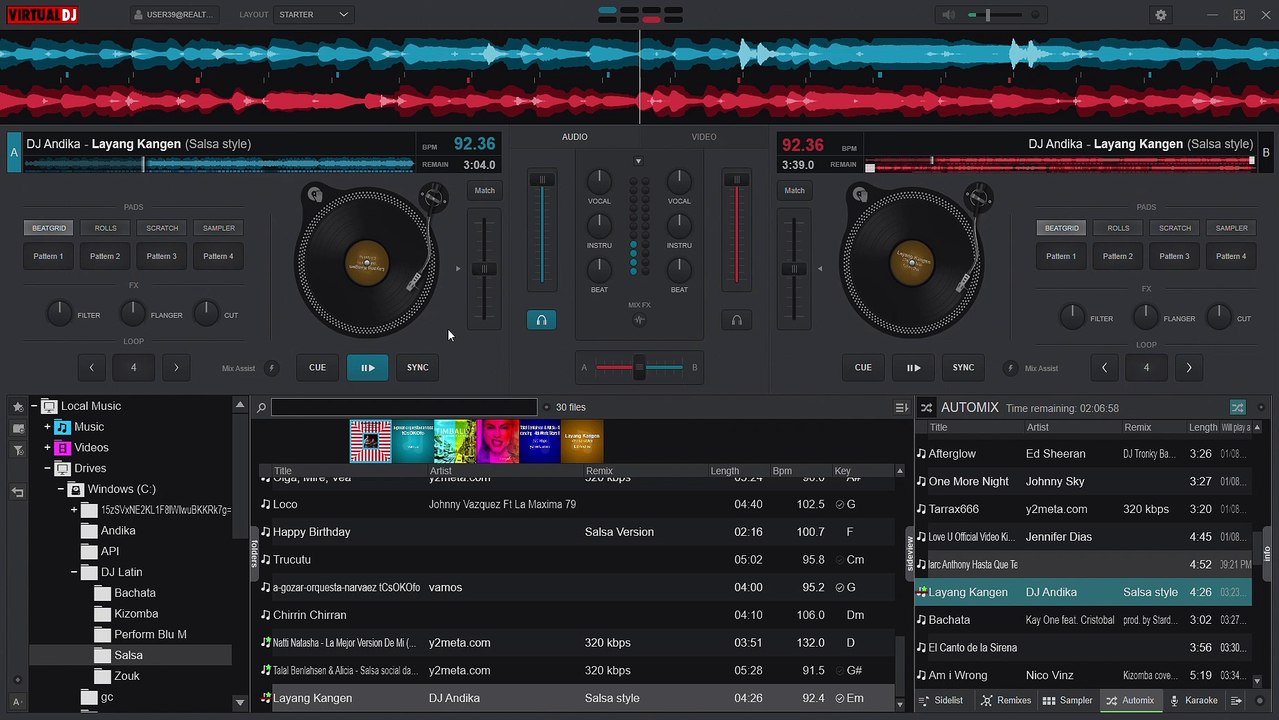Image resolution: width=1279 pixels, height=720 pixels.
Task: Click the Videos folder icon
Action: (62, 448)
